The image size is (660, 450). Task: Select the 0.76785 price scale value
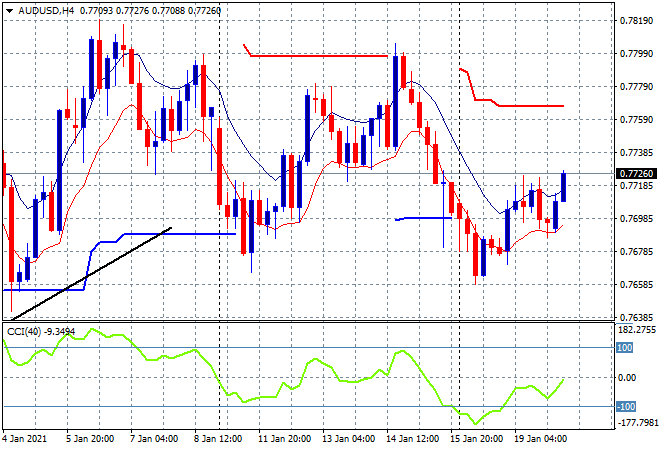(637, 251)
